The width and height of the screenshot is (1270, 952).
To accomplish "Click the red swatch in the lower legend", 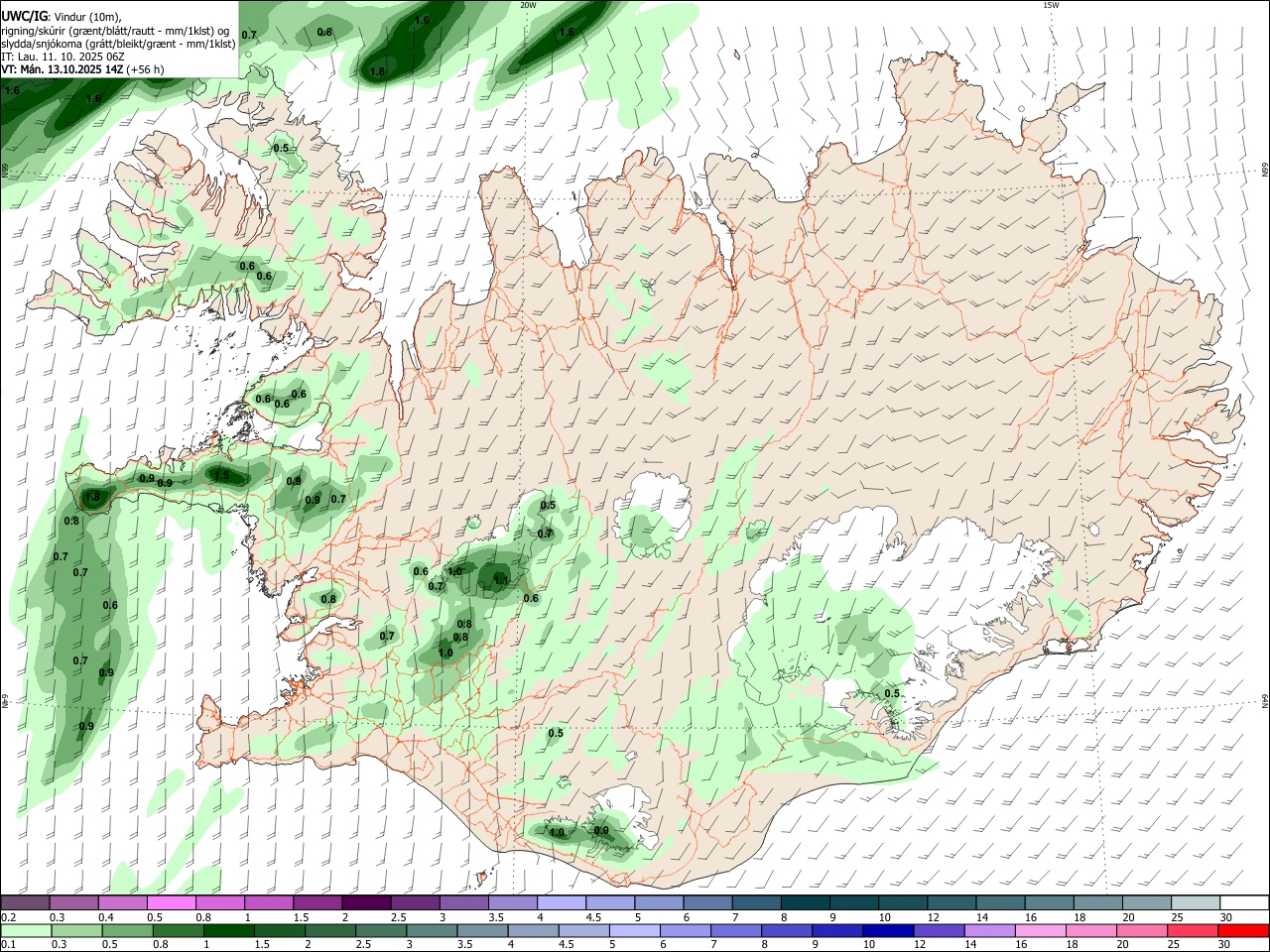I will (1243, 930).
